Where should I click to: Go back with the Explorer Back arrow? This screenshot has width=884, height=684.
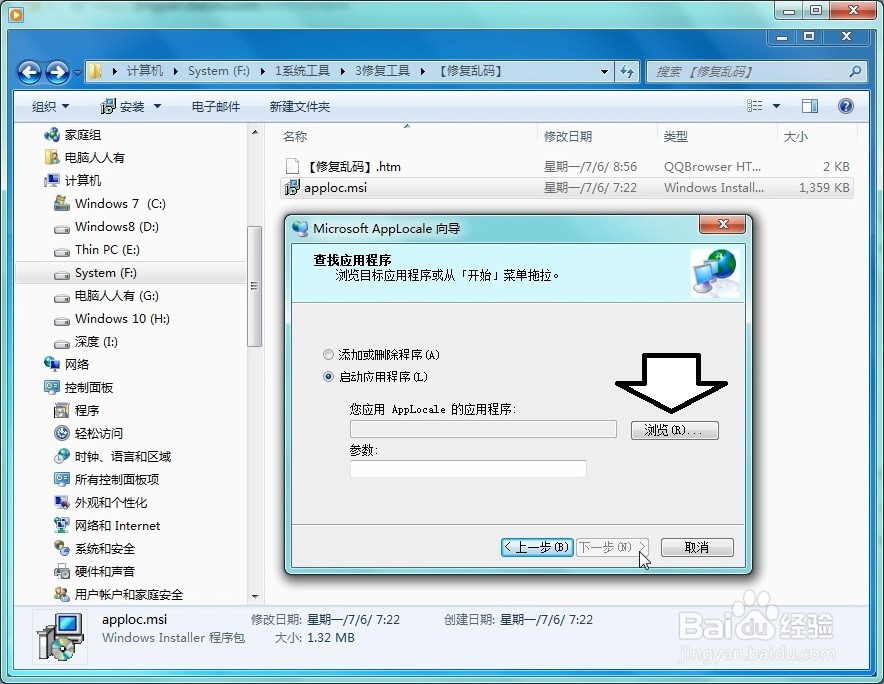[29, 72]
